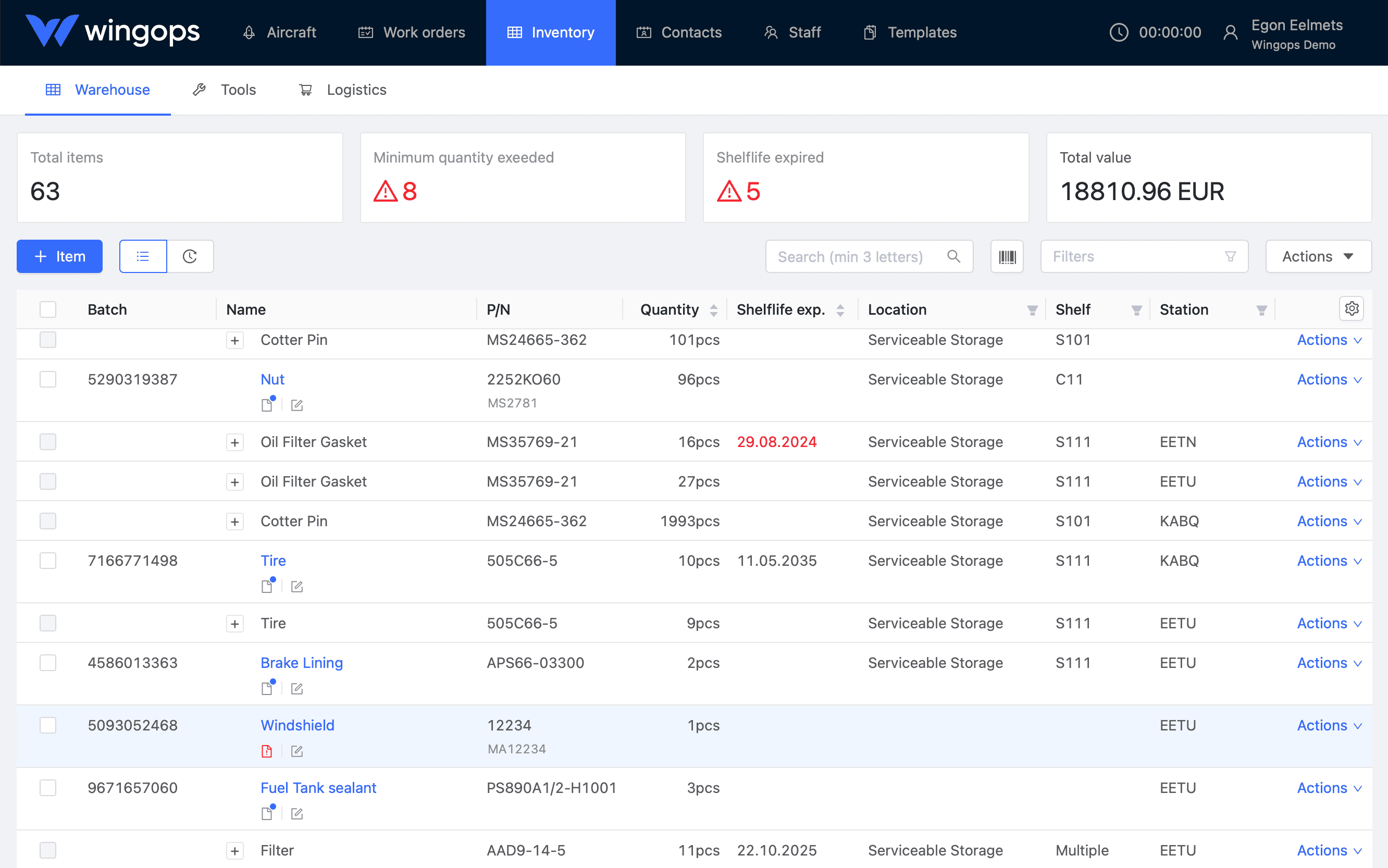
Task: Click the Add Item button
Action: 61,256
